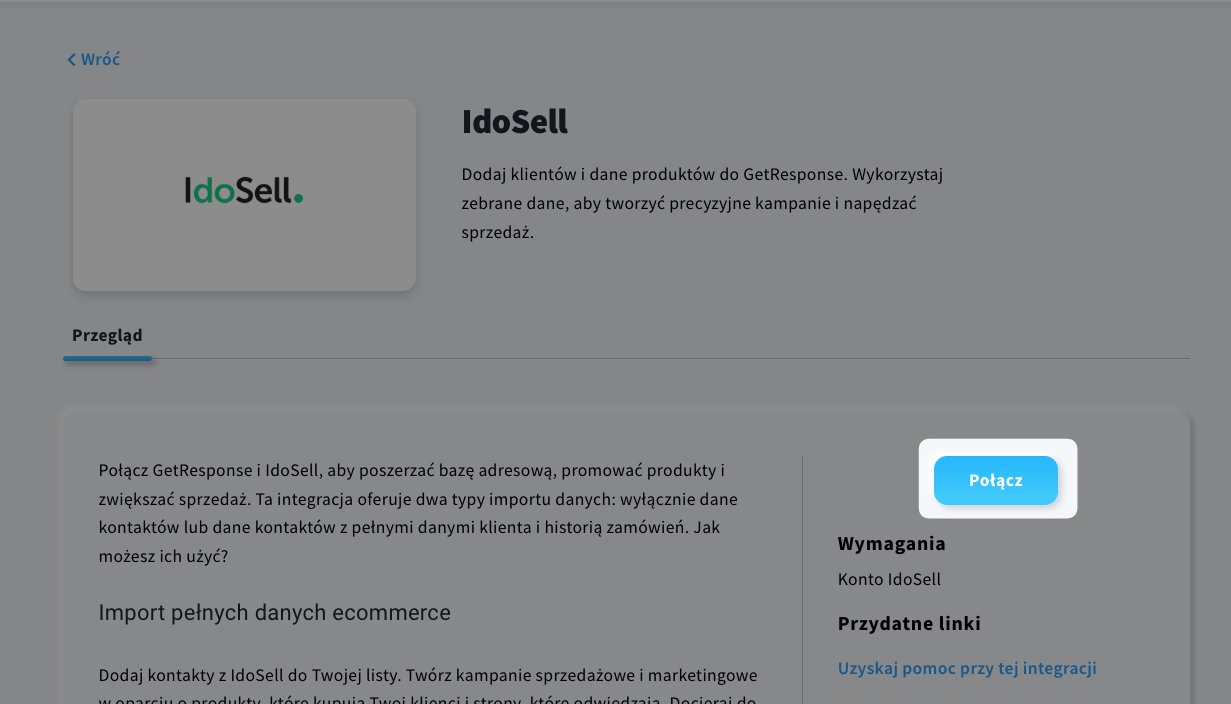The height and width of the screenshot is (704, 1231).
Task: Click the blue underline below Przegląd
Action: [107, 358]
